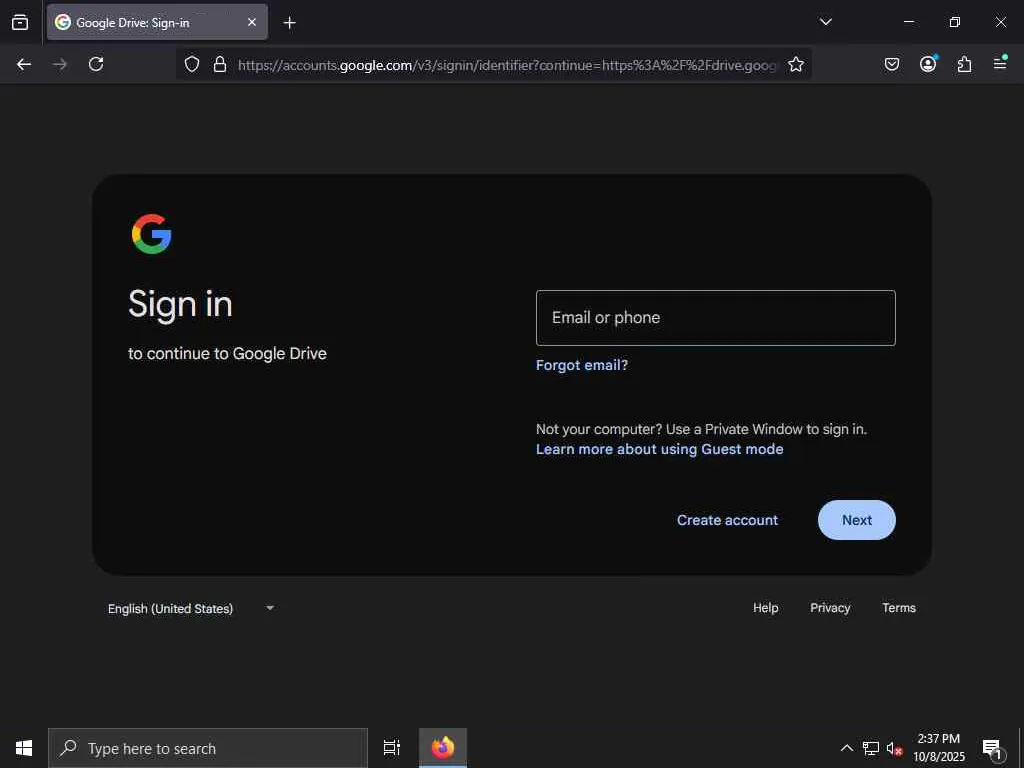The image size is (1024, 768).
Task: Open Task View on taskbar
Action: [x=392, y=748]
